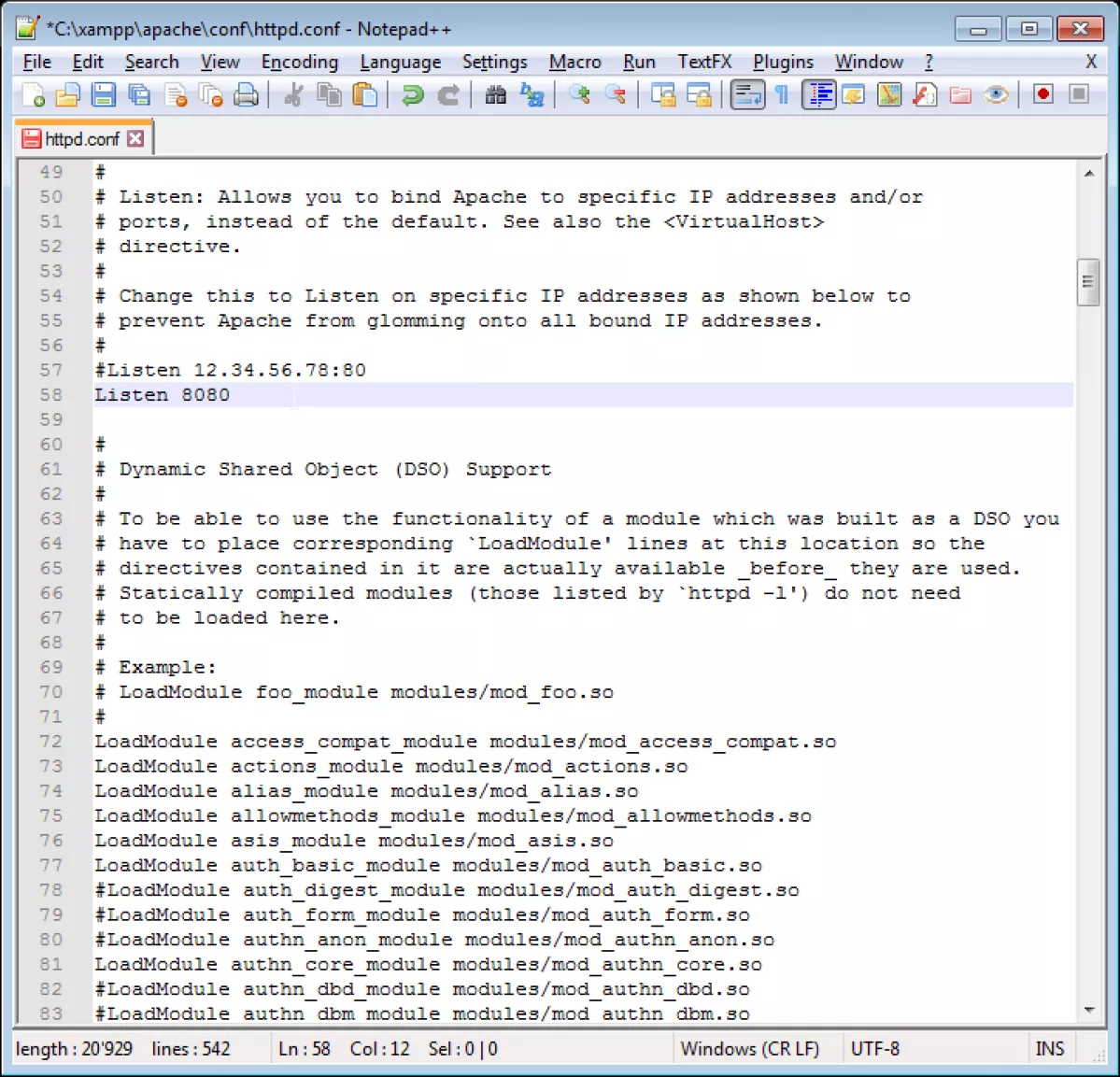Screen dimensions: 1120x1077
Task: Close current document toolbar icon
Action: [x=175, y=95]
